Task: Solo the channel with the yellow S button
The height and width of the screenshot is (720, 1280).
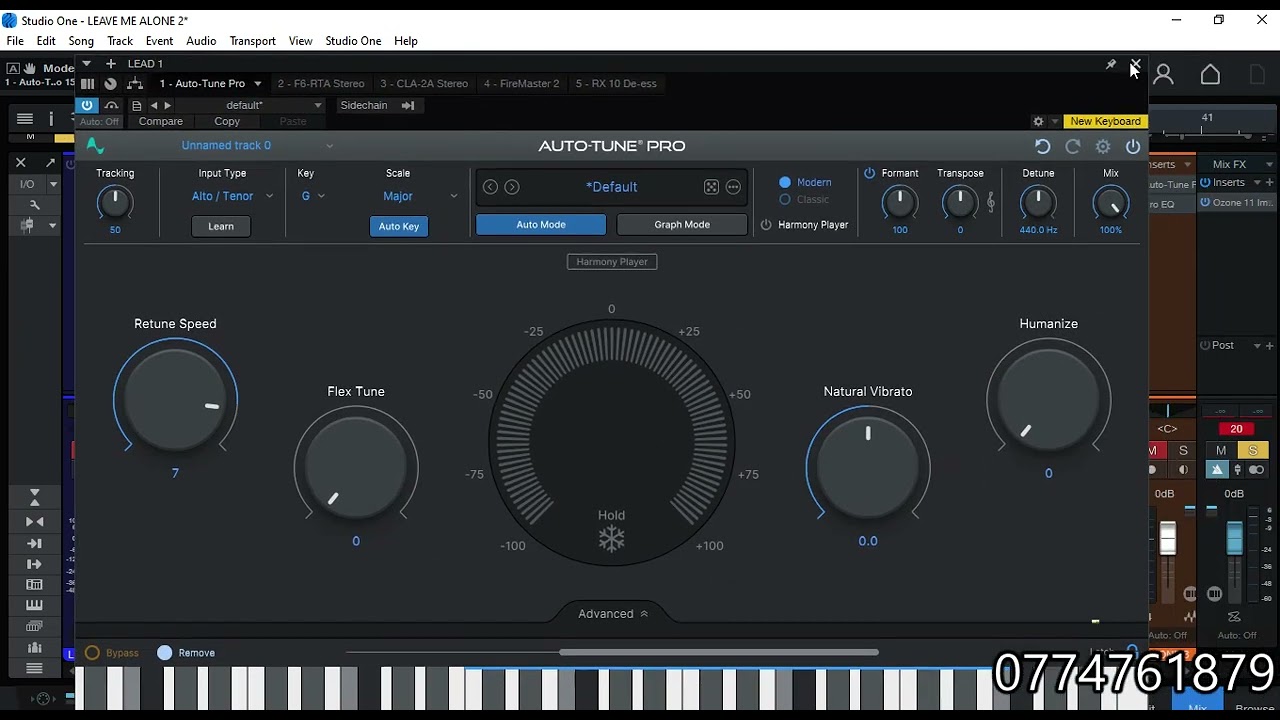Action: [x=1252, y=451]
